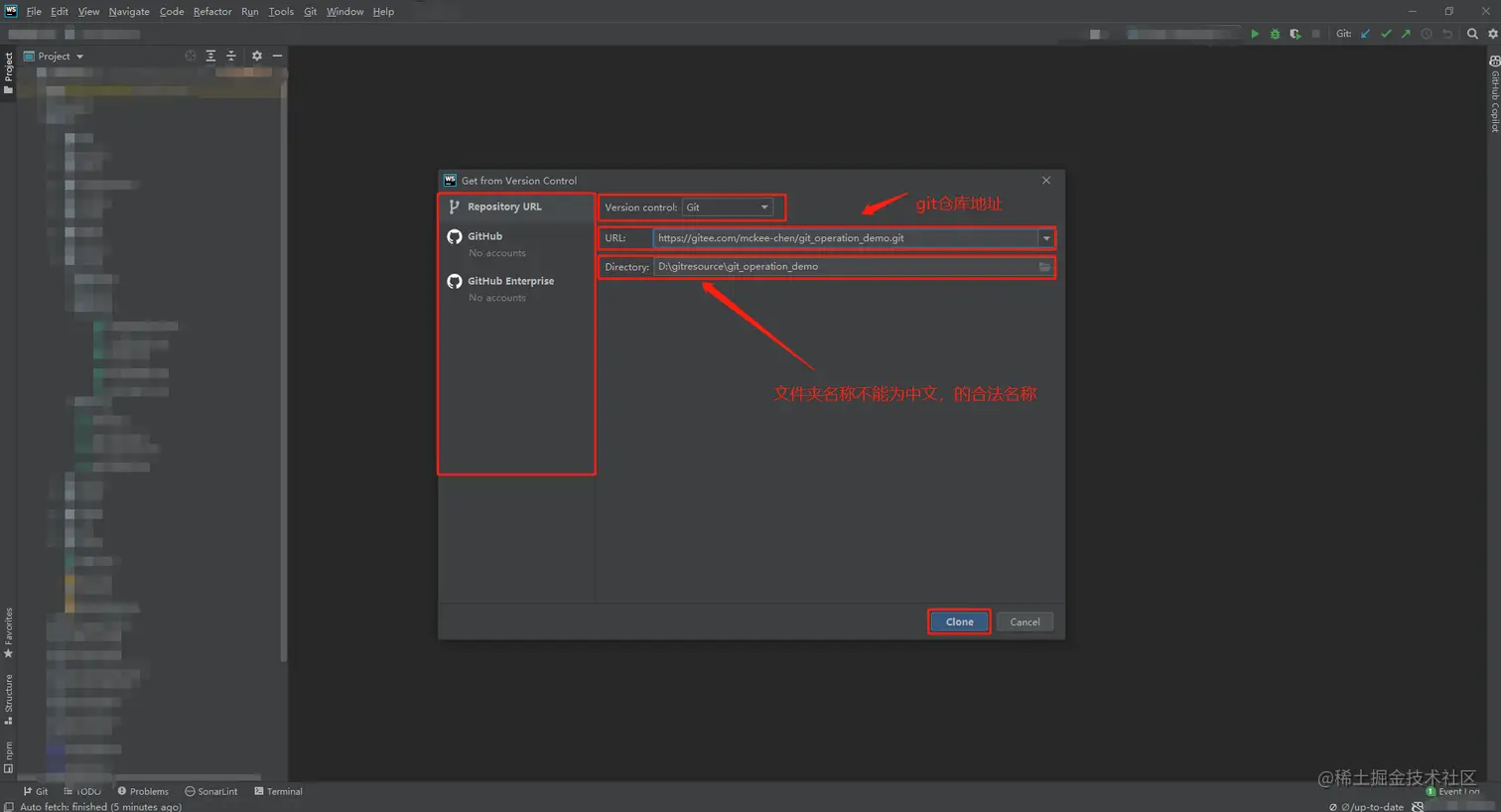1501x812 pixels.
Task: Commit changes using the green checkmark icon
Action: [x=1387, y=34]
